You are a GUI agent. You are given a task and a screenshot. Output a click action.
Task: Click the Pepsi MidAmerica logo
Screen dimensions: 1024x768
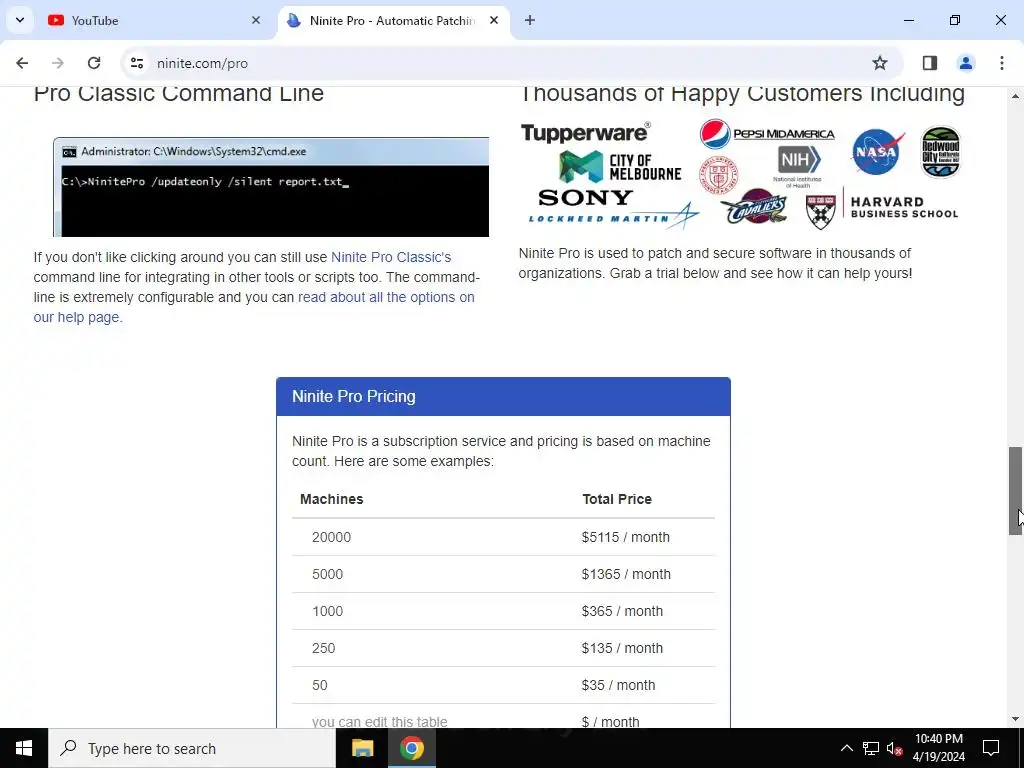point(767,134)
